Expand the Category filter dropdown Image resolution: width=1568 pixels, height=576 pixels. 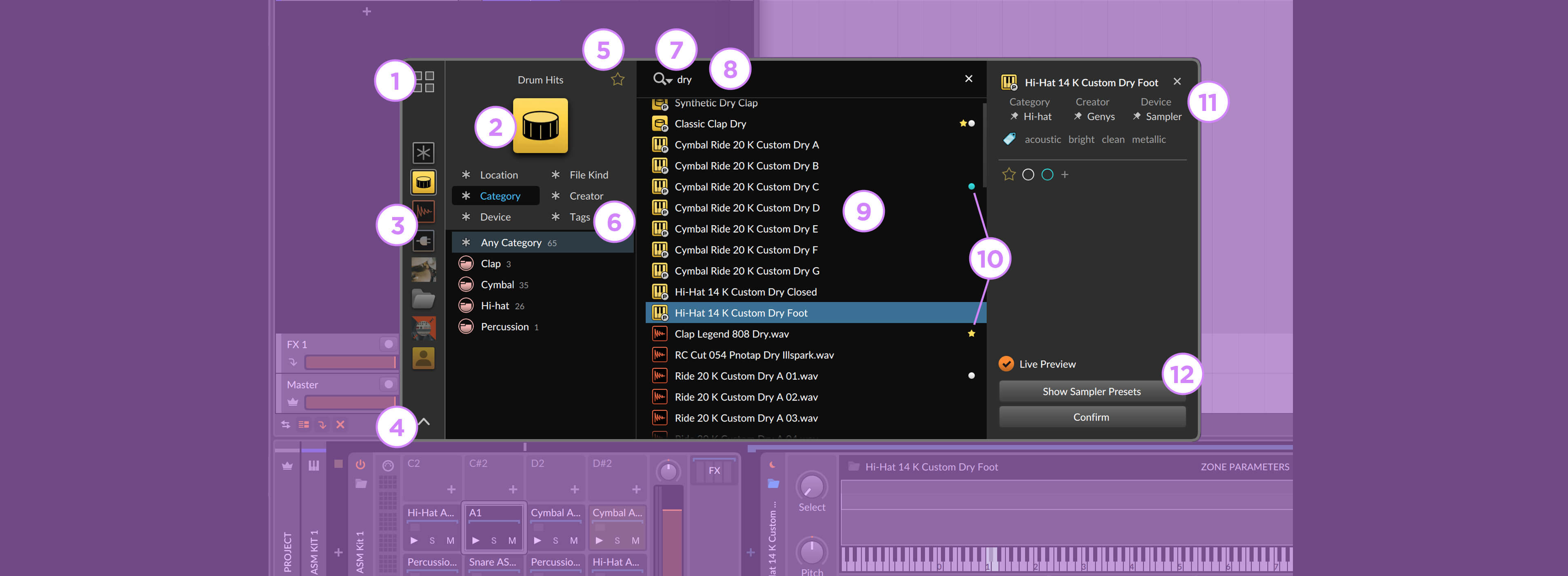(x=500, y=195)
